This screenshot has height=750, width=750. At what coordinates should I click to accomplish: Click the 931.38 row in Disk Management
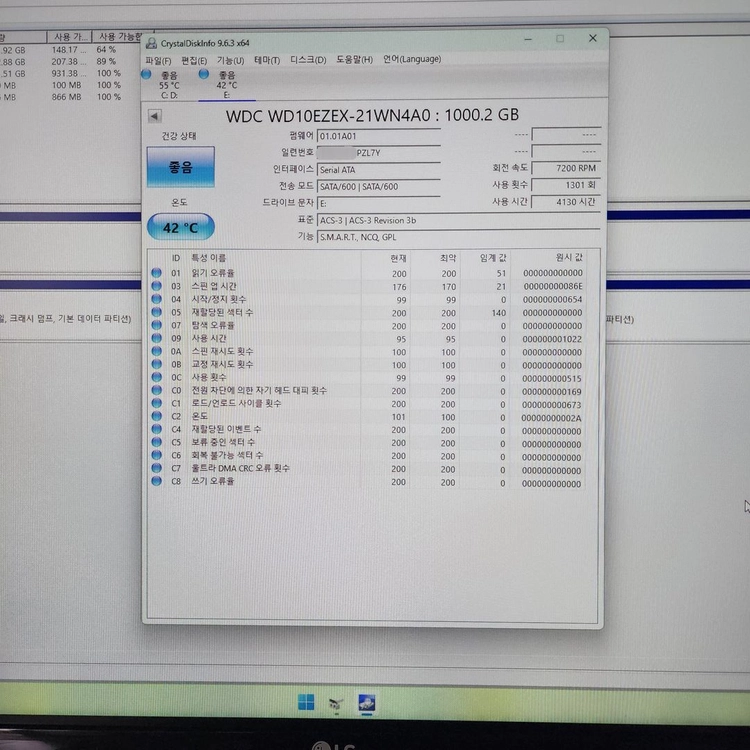point(69,73)
